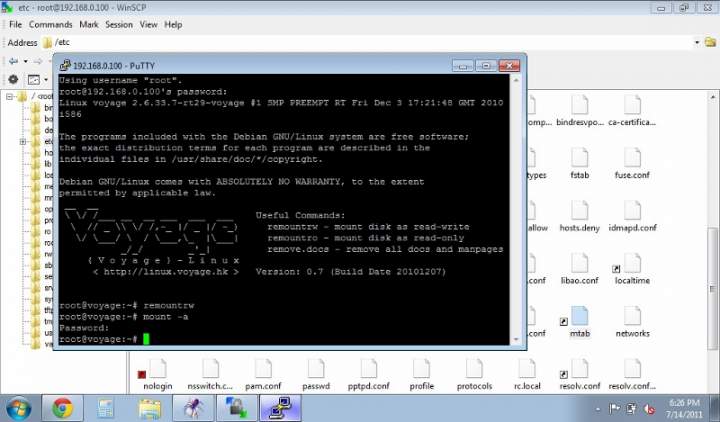This screenshot has height=422, width=720.
Task: Select the libao.conf file
Action: click(x=579, y=269)
